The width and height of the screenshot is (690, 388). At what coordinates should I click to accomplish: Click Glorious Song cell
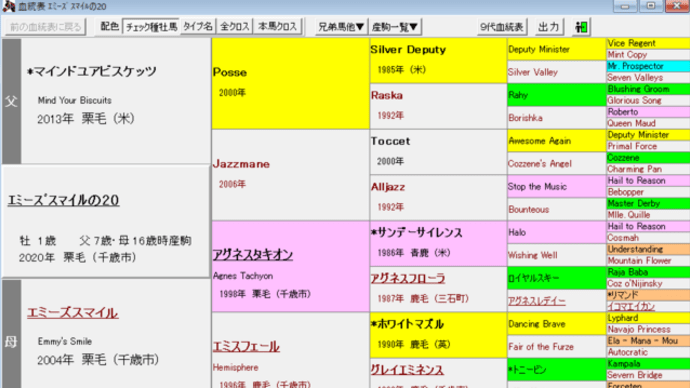point(648,100)
